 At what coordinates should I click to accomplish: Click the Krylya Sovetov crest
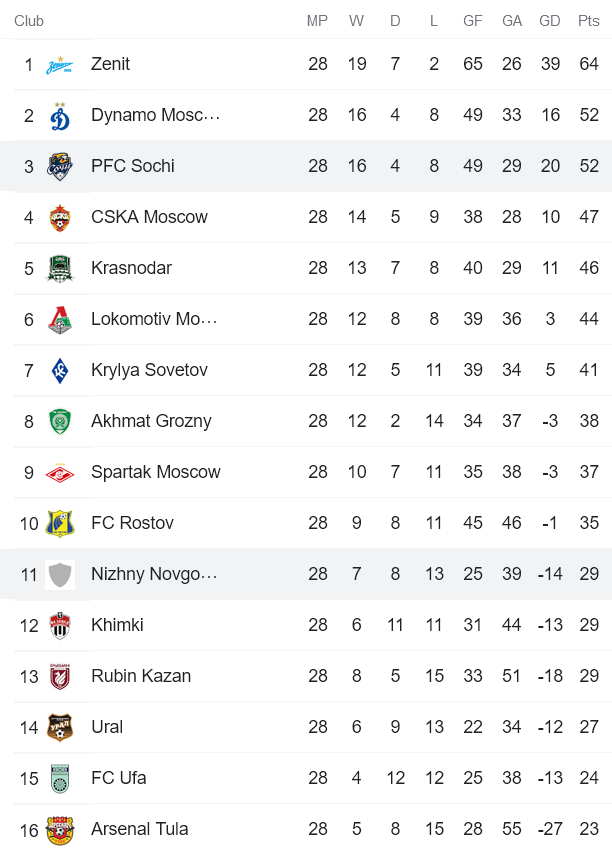coord(60,371)
